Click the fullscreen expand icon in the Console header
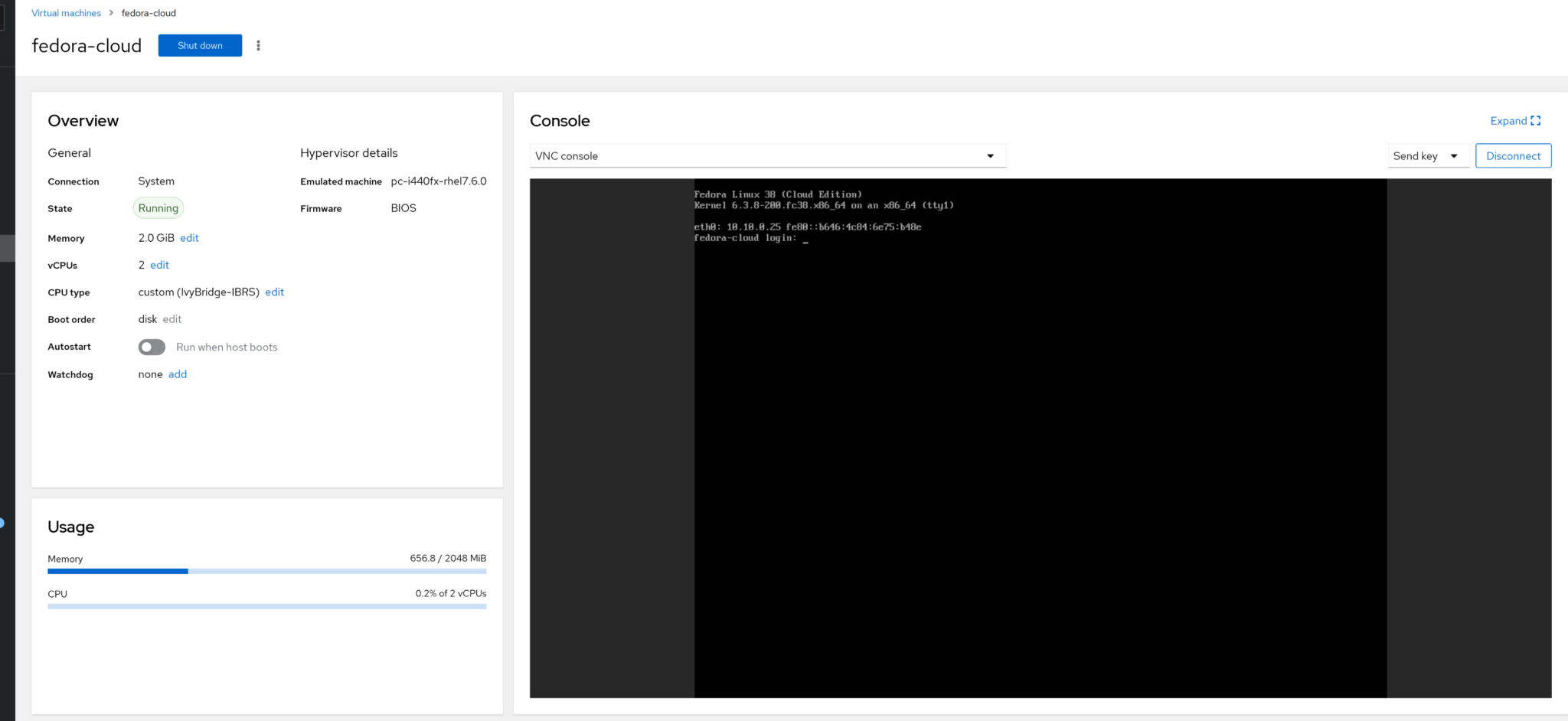 point(1536,121)
